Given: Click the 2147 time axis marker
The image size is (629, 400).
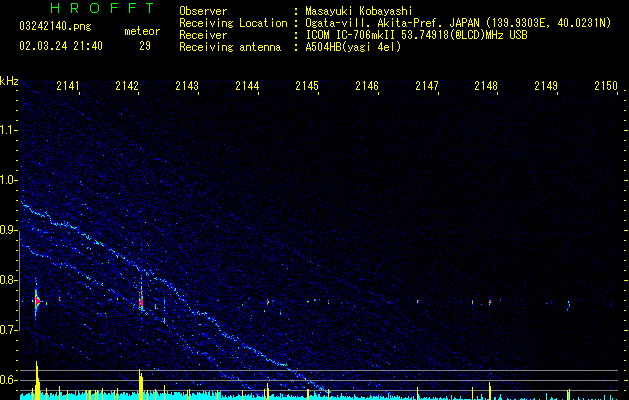Looking at the screenshot, I should [427, 86].
